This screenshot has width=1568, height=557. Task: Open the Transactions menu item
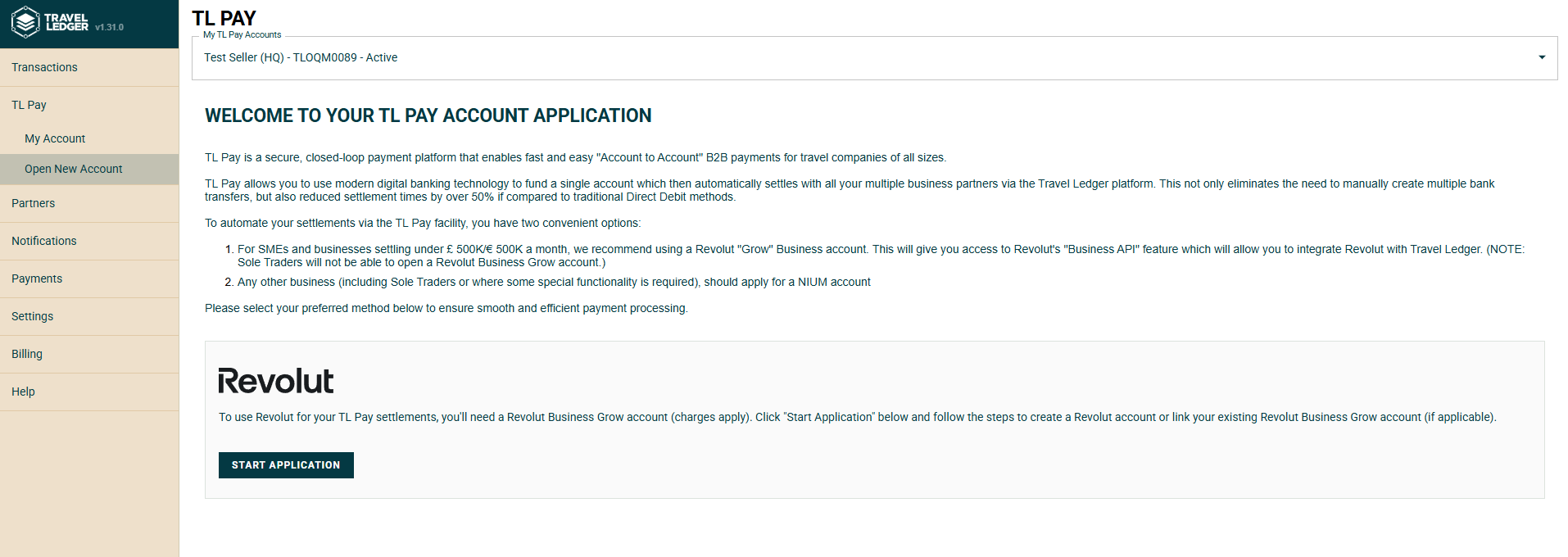pos(45,67)
